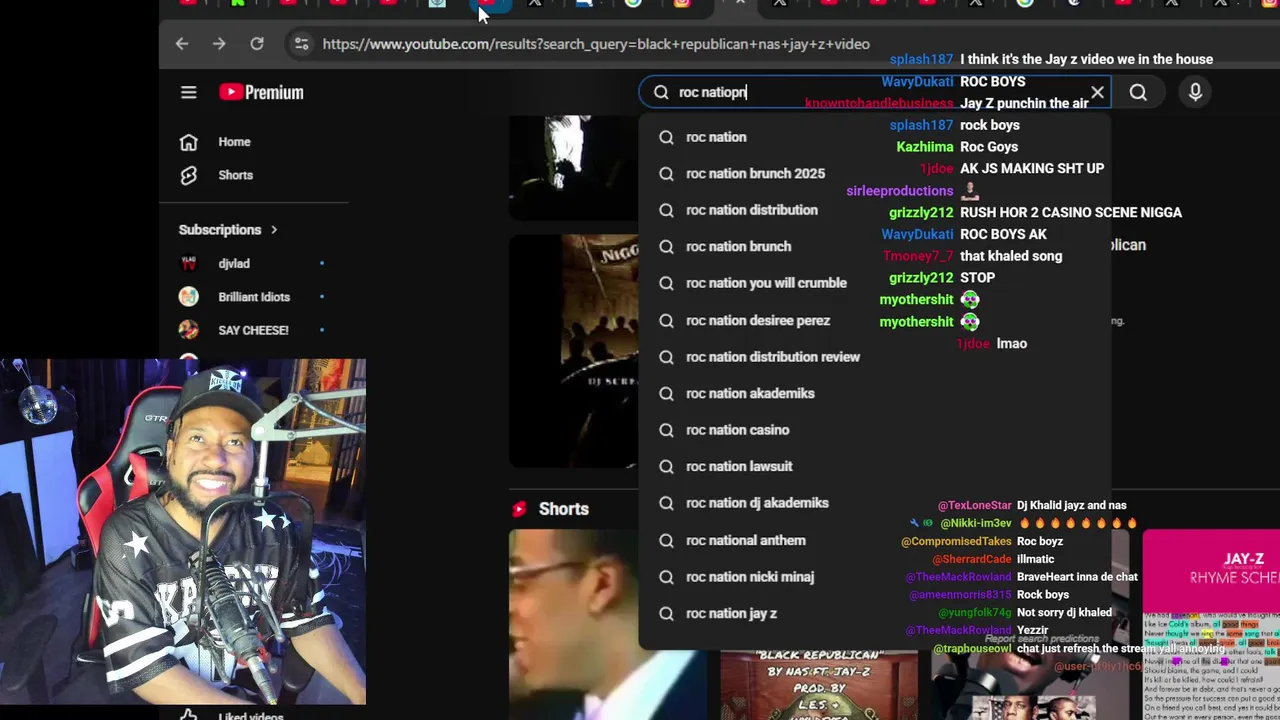The image size is (1280, 720).
Task: Click the Brilliant Idiots channel avatar
Action: point(188,297)
